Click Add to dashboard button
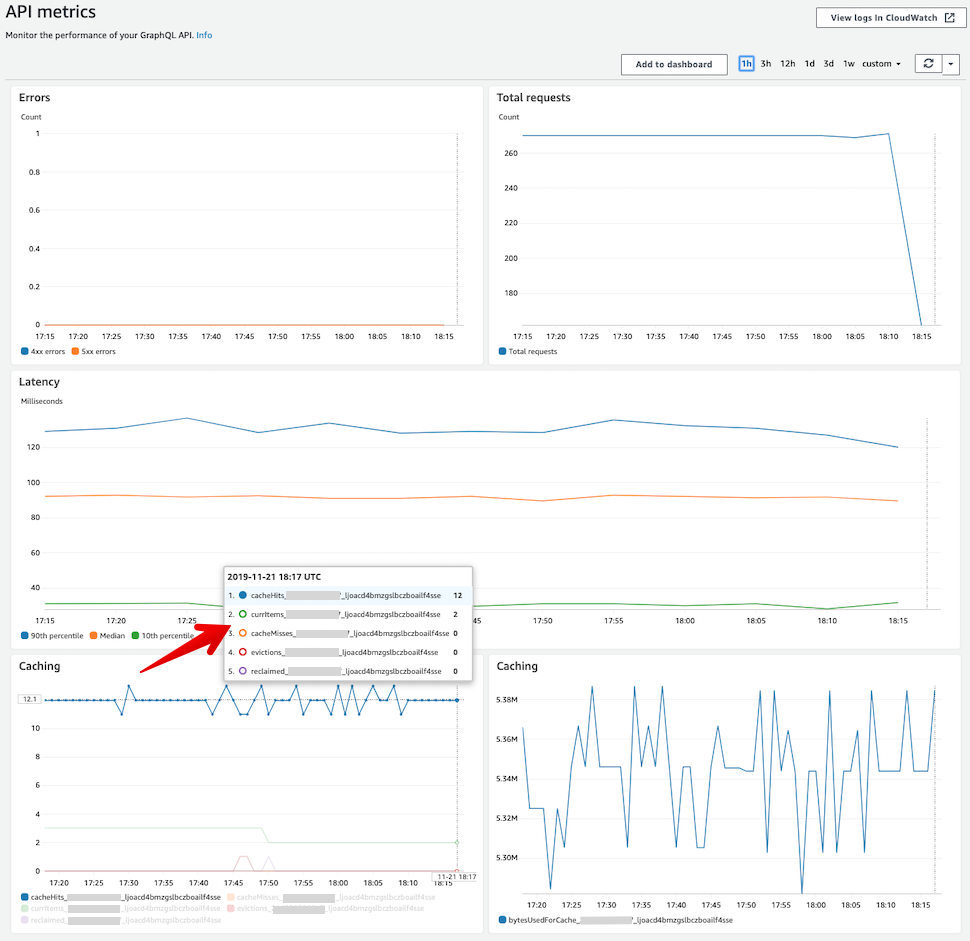970x941 pixels. 674,64
